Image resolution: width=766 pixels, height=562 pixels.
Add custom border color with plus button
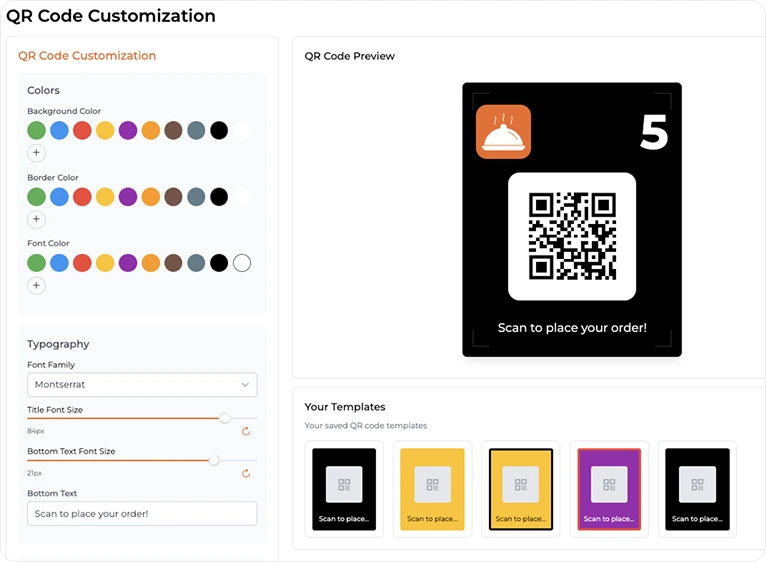tap(36, 219)
